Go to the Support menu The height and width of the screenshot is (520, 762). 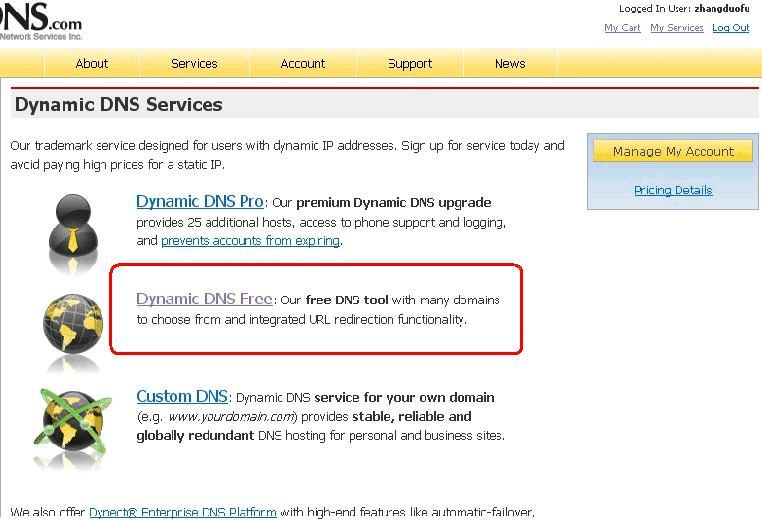click(410, 63)
